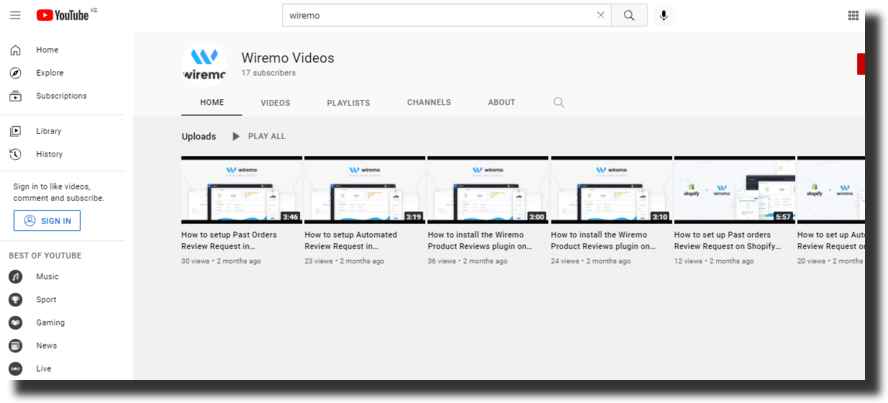Select Explore label in sidebar
The width and height of the screenshot is (888, 403).
50,73
